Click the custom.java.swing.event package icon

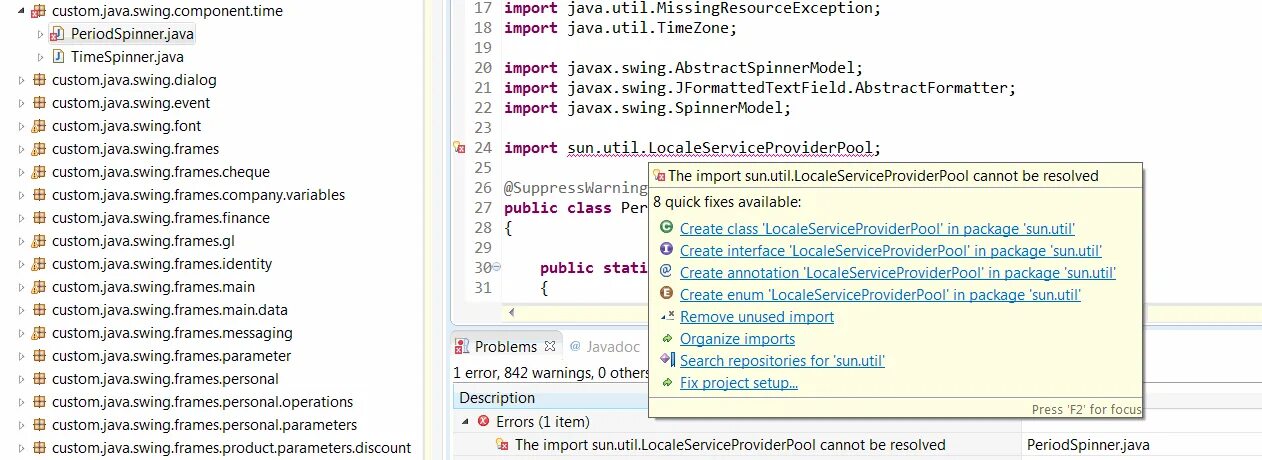click(x=39, y=103)
